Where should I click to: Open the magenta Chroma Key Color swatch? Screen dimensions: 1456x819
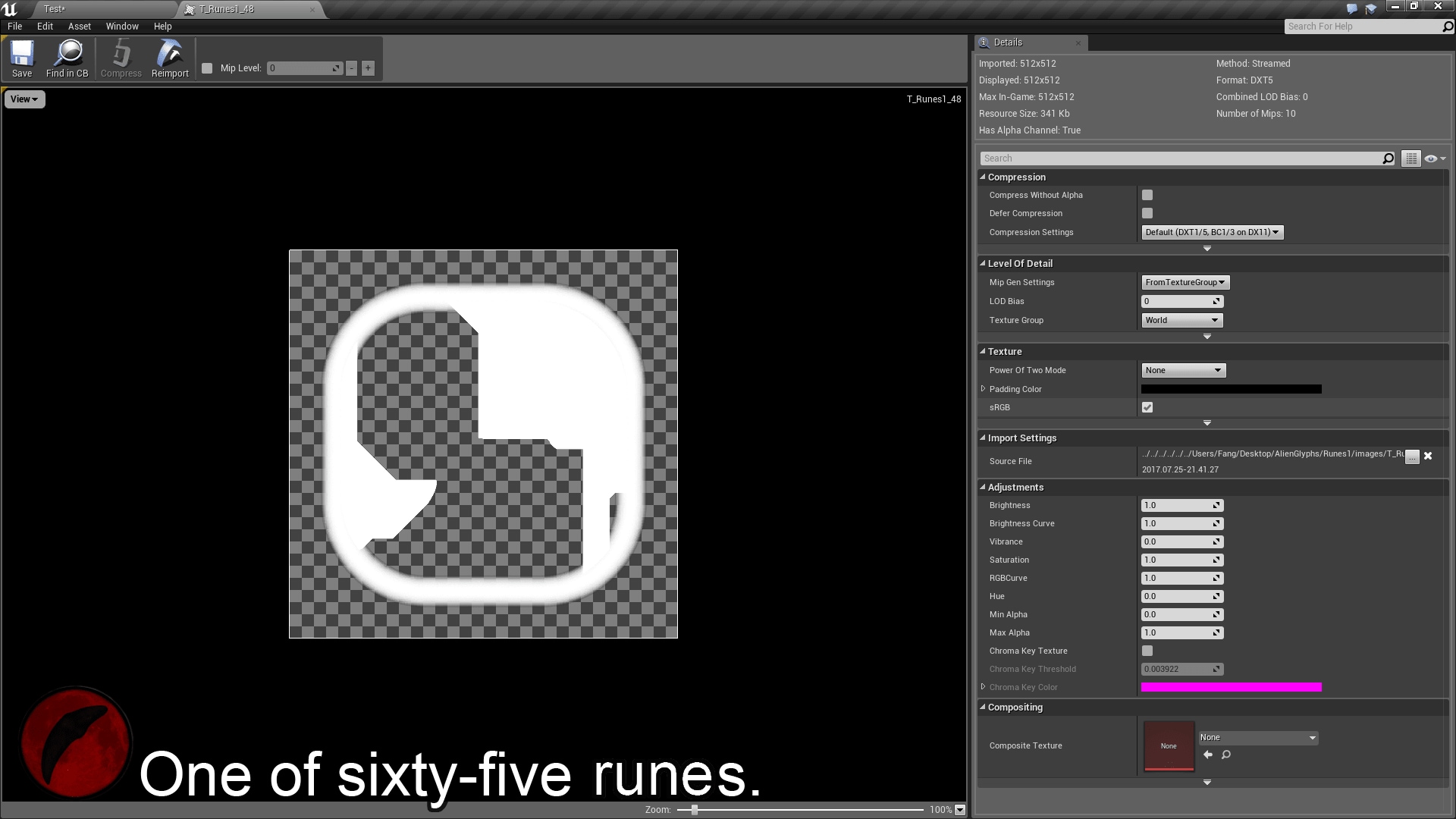(1231, 687)
